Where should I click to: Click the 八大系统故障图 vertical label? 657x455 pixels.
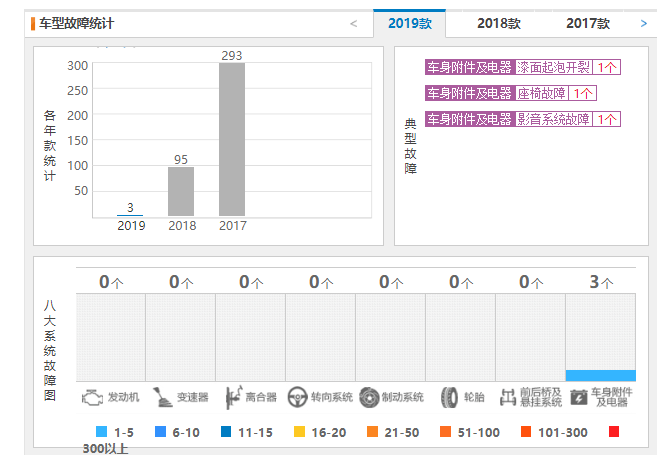point(49,350)
